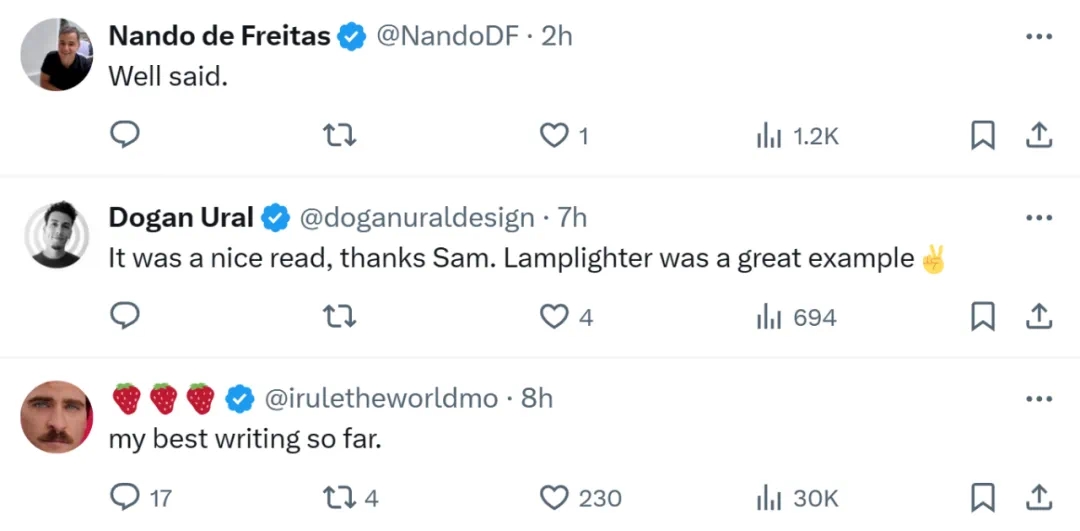Bookmark the "my best writing so far" tweet

(x=983, y=497)
